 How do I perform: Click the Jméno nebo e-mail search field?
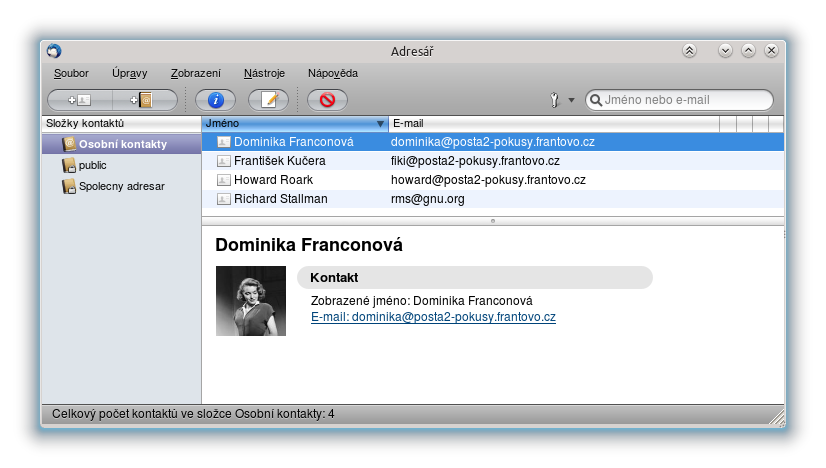(x=685, y=100)
